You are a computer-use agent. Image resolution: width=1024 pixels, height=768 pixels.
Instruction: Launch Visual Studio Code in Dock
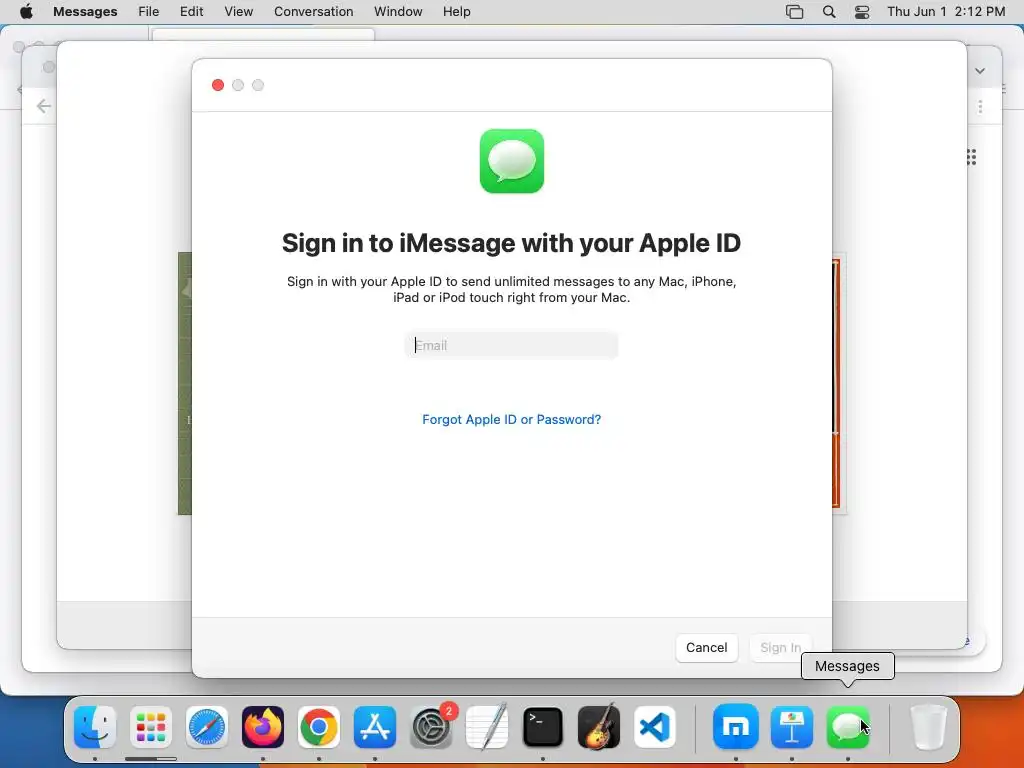pyautogui.click(x=655, y=727)
